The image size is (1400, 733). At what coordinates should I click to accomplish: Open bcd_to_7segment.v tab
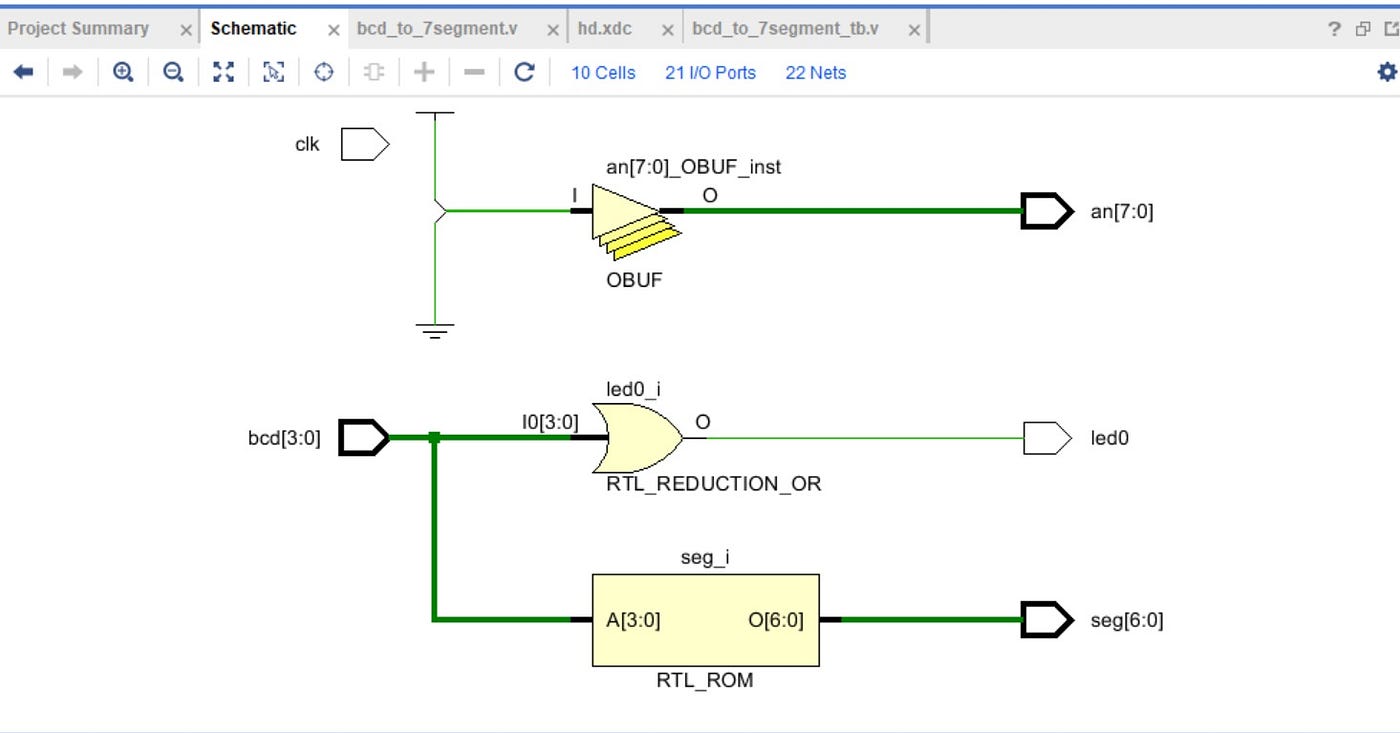click(x=437, y=28)
